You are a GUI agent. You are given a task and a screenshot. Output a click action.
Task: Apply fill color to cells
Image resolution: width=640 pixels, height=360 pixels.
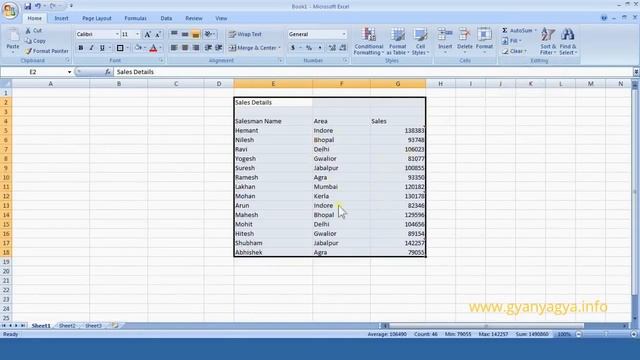click(x=138, y=48)
